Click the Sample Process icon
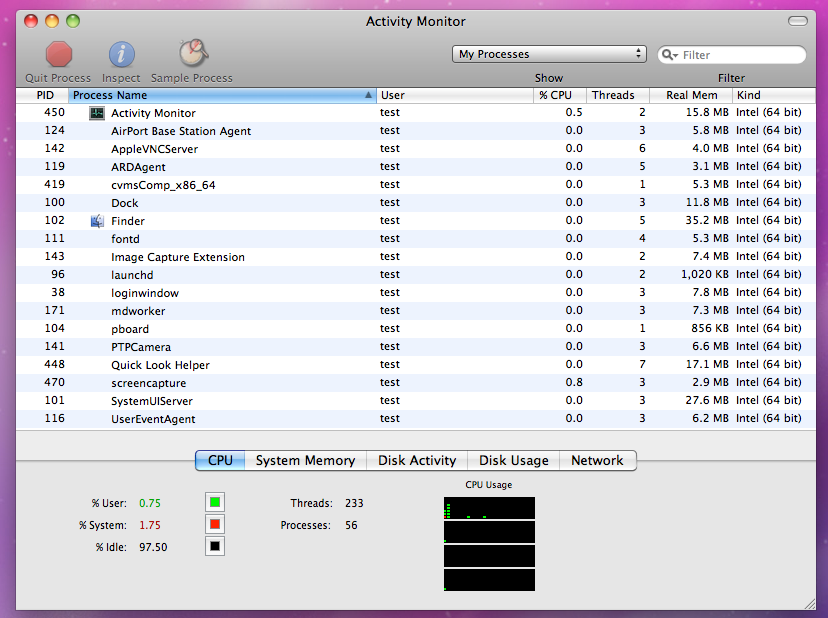 192,53
